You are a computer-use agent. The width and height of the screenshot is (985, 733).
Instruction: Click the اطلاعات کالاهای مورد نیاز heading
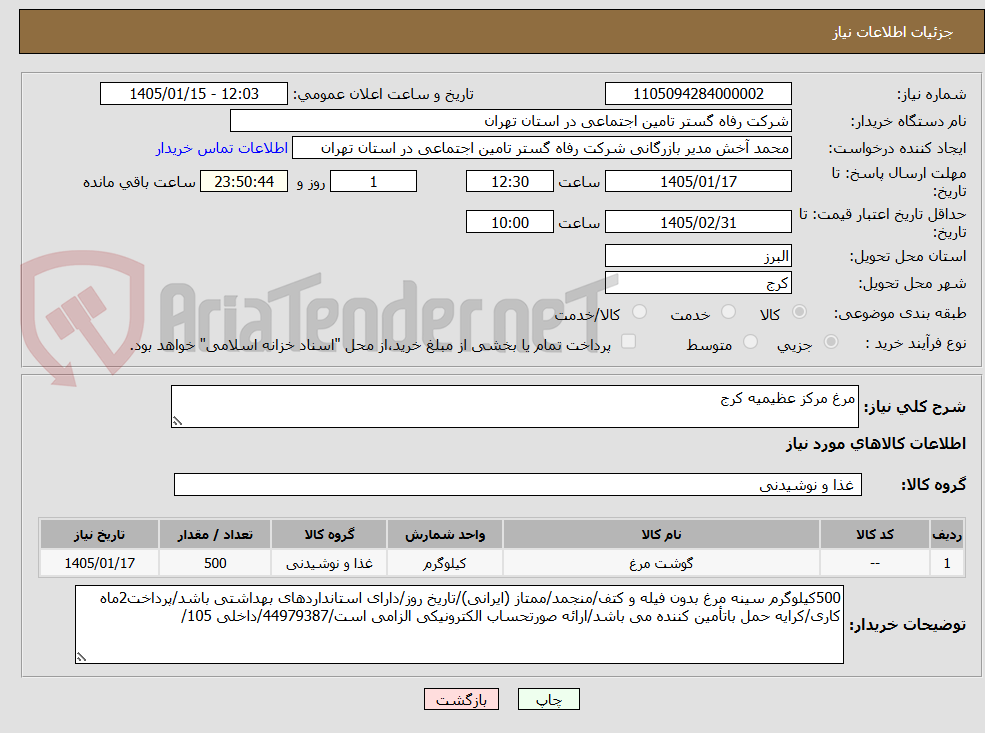click(x=876, y=443)
